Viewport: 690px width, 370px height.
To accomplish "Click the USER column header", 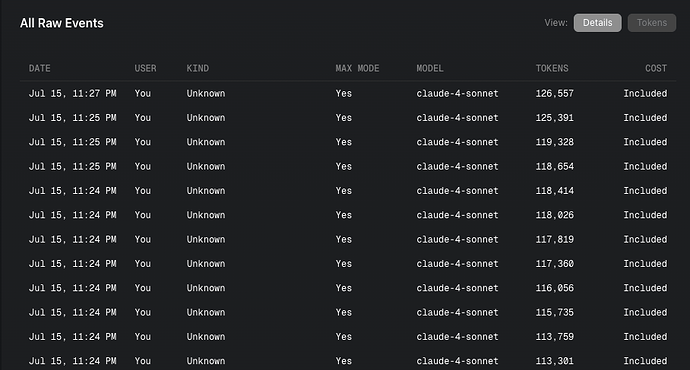I will 145,68.
